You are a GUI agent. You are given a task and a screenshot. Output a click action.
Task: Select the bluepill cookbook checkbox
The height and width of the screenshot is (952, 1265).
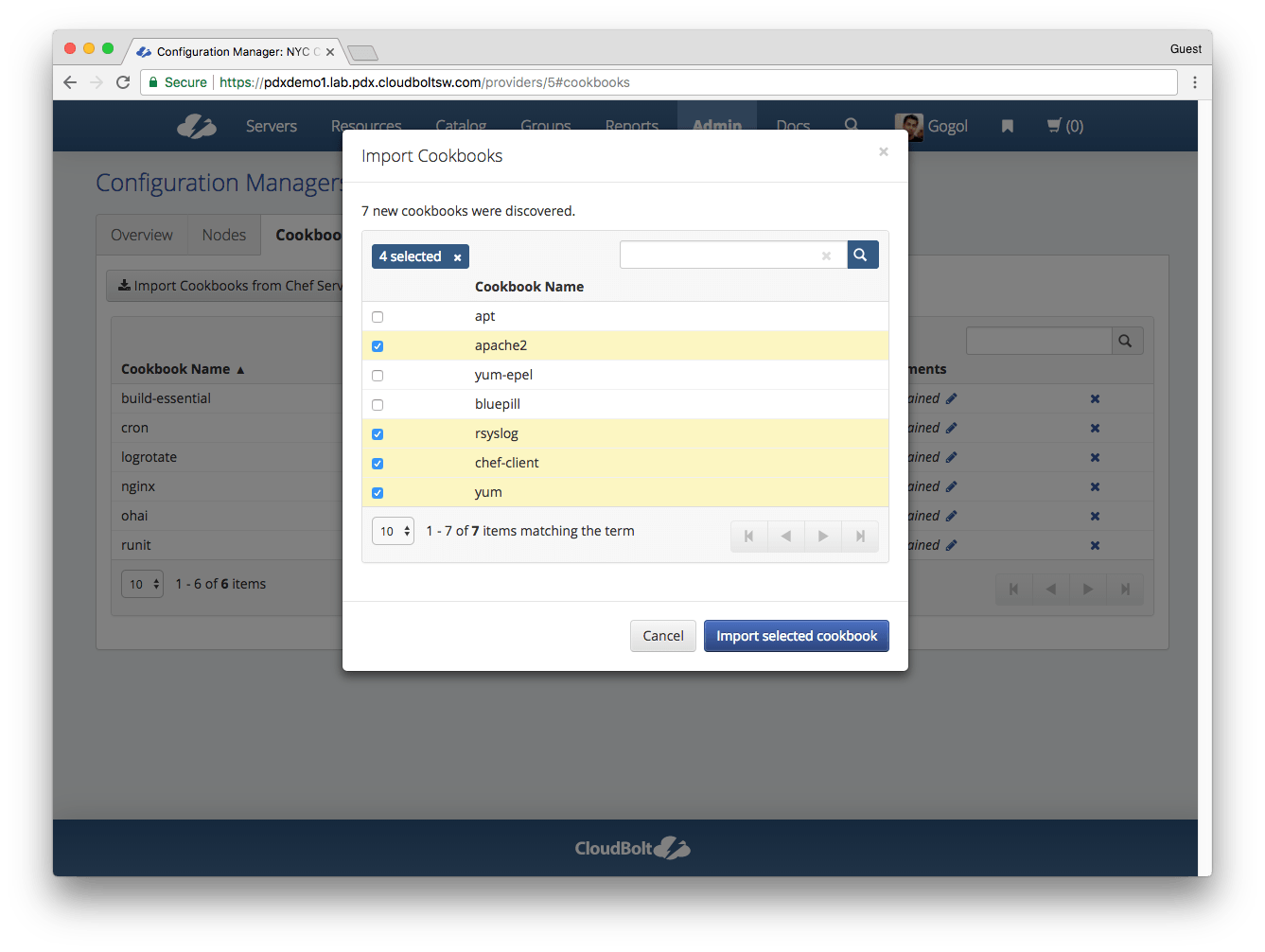tap(378, 405)
